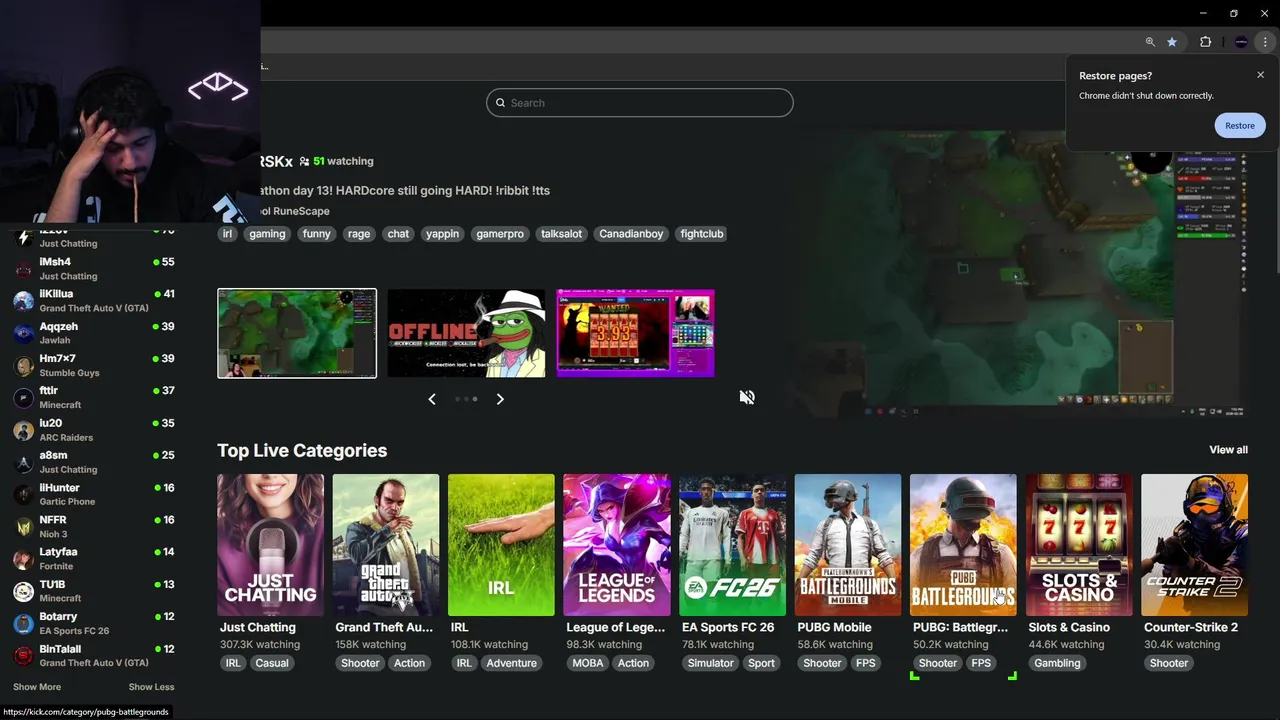This screenshot has height=720, width=1280.
Task: Open Botarry channel avatar
Action: tap(23, 624)
